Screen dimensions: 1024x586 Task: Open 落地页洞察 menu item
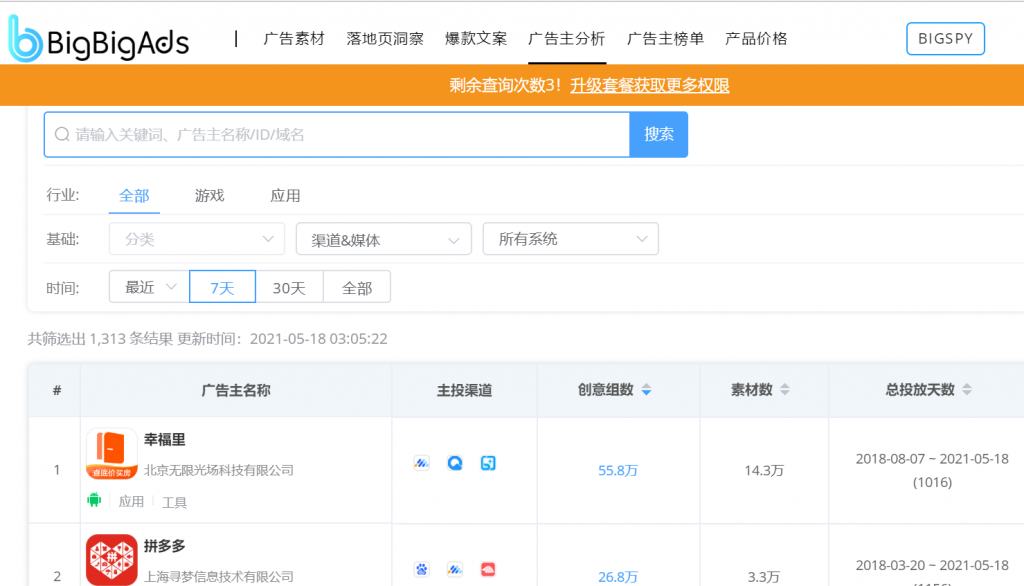pos(385,39)
